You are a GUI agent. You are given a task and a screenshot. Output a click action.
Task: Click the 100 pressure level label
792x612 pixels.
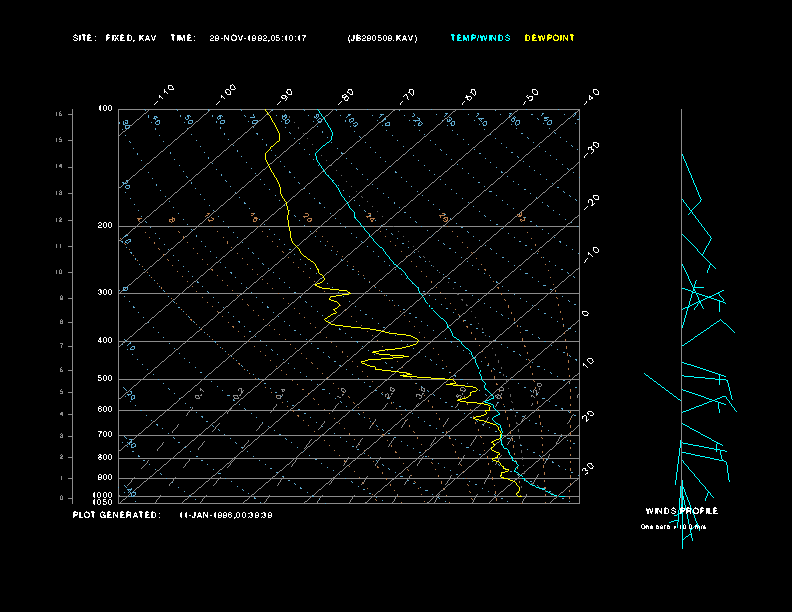(x=105, y=108)
